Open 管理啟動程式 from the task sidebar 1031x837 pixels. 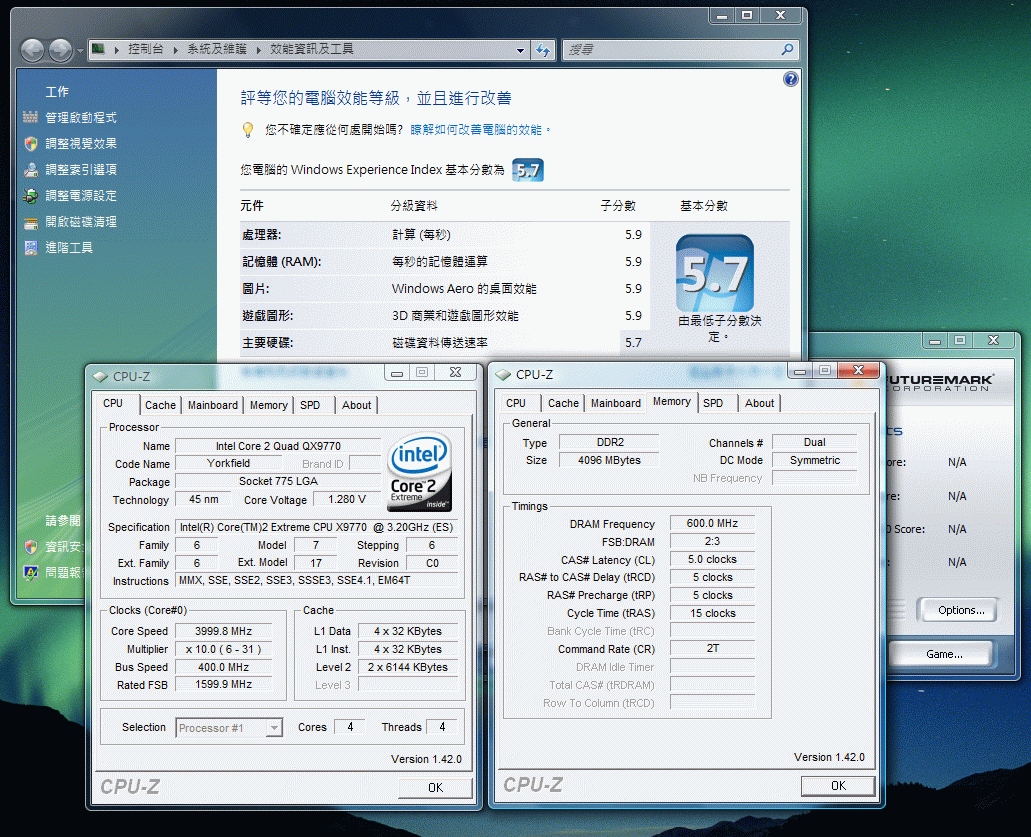click(81, 117)
